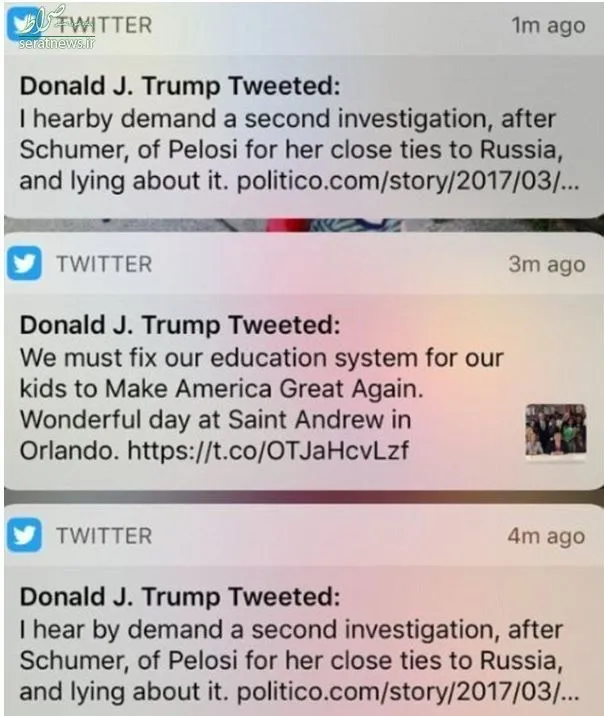Open the photo thumbnail in the Saint Andrew tweet
This screenshot has height=716, width=604.
click(556, 430)
